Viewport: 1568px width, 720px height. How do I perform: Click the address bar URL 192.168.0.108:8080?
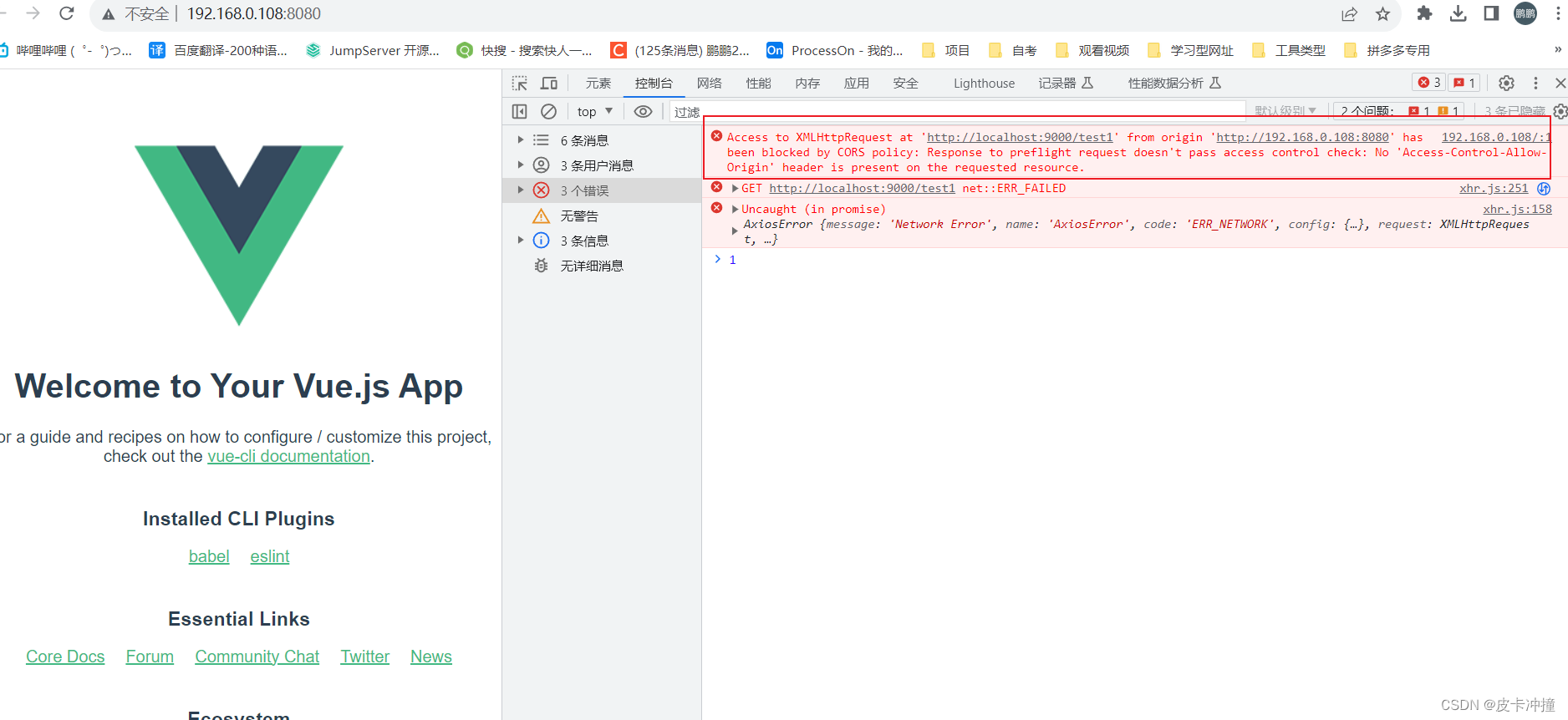pos(254,13)
